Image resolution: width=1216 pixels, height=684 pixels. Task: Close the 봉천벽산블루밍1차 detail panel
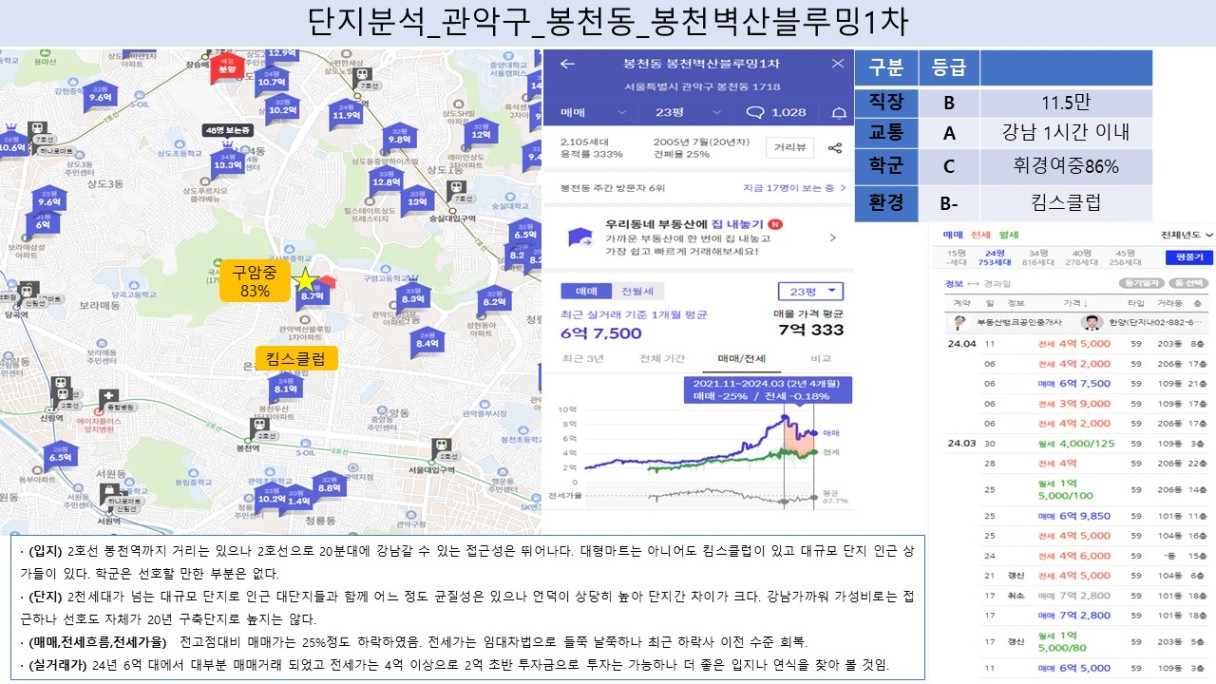click(x=836, y=64)
